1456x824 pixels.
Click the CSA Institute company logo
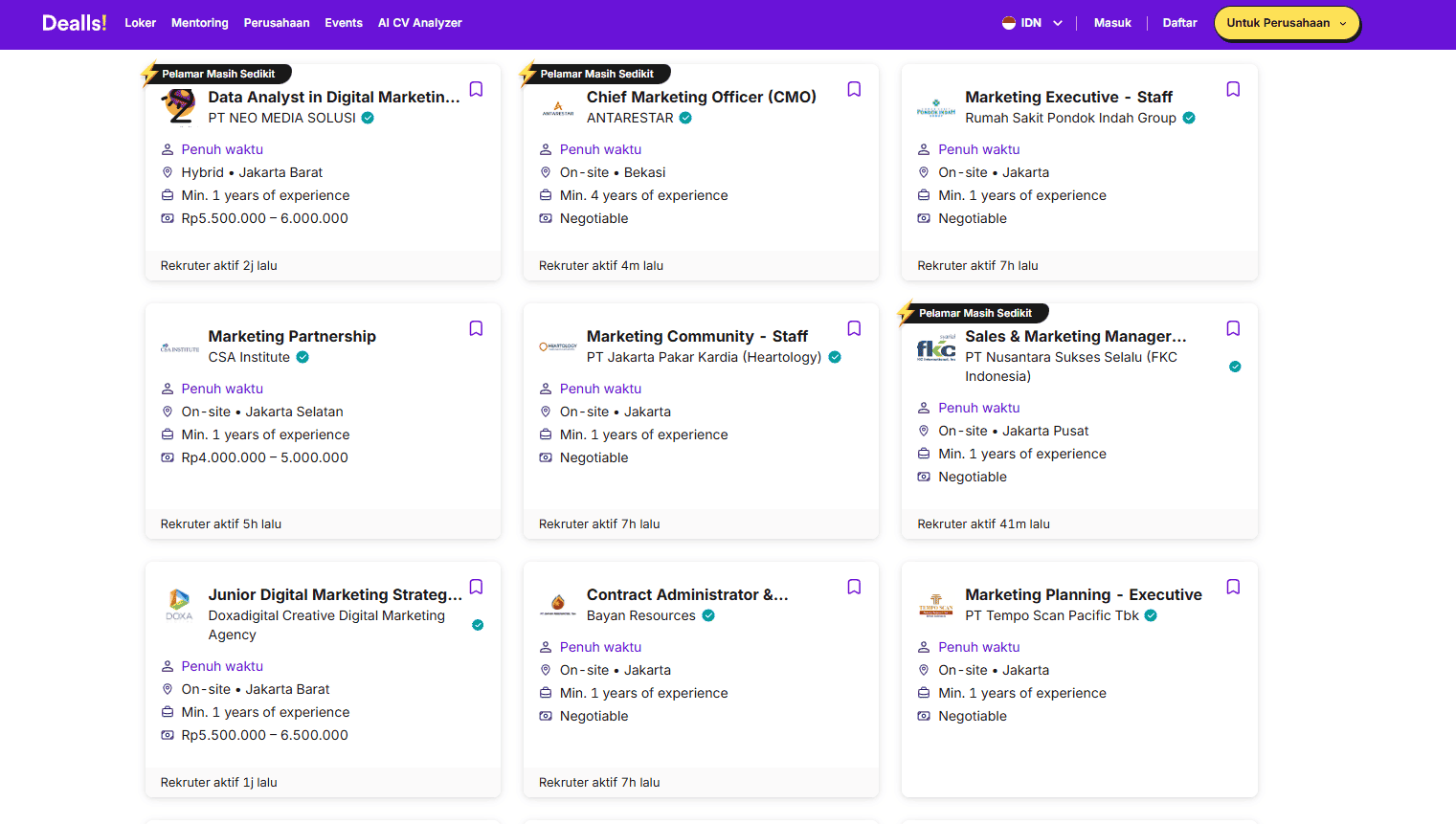[179, 347]
